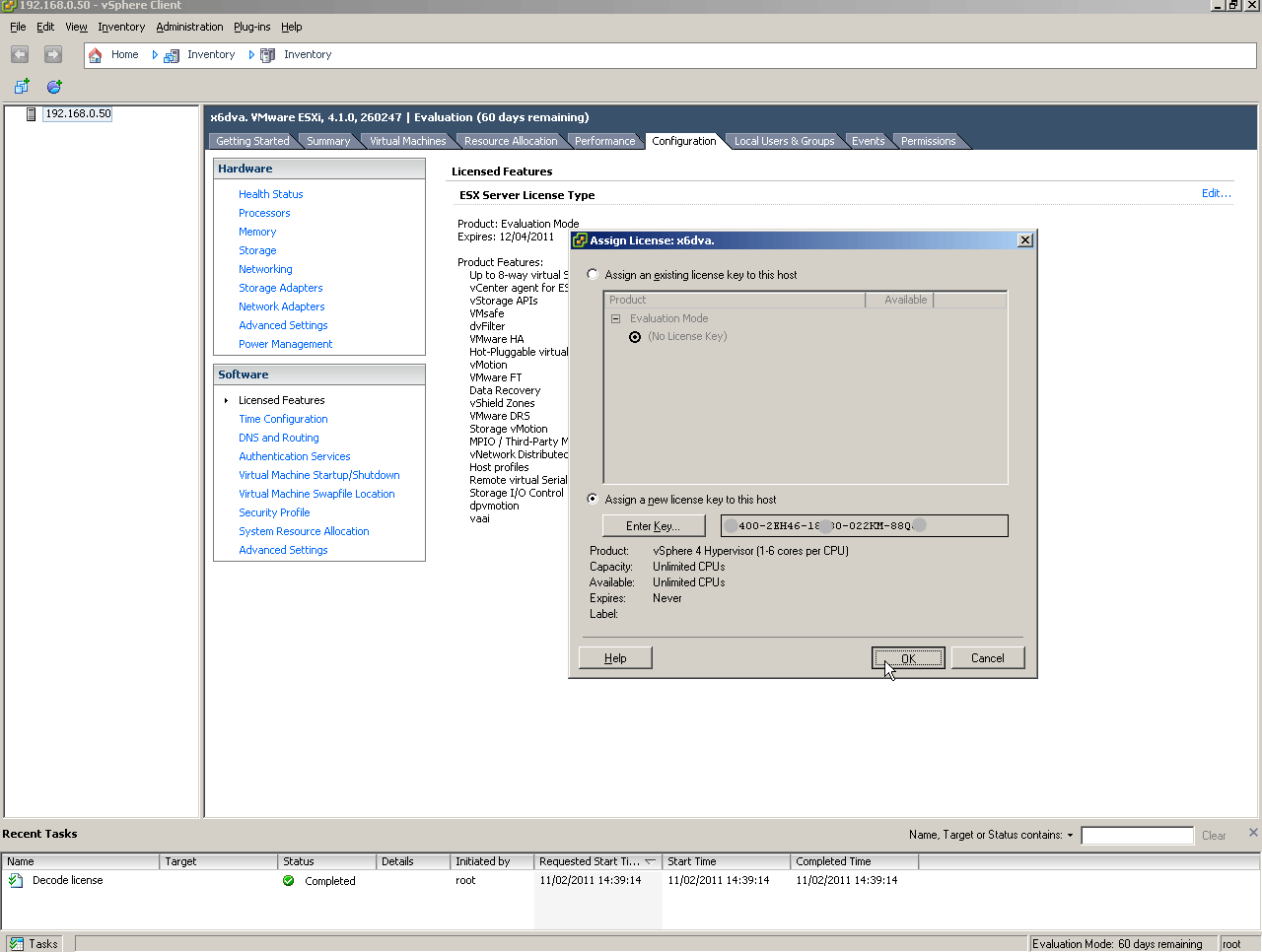Image resolution: width=1262 pixels, height=952 pixels.
Task: Select Assign a new license key option
Action: [593, 499]
